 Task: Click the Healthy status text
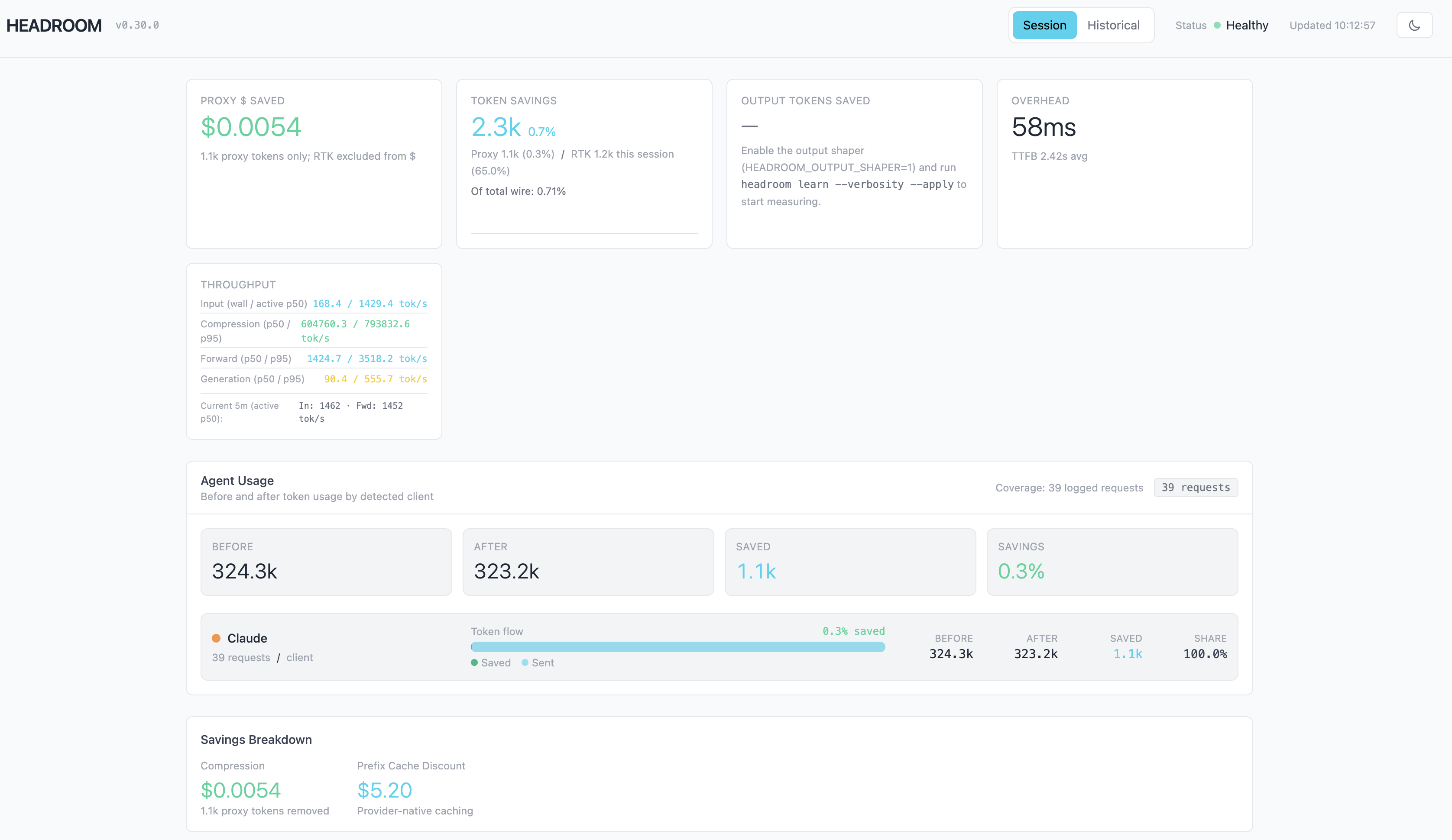point(1247,26)
